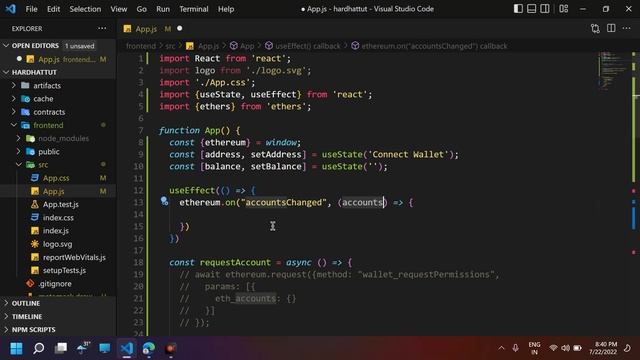Click src in breadcrumb path

(x=170, y=46)
